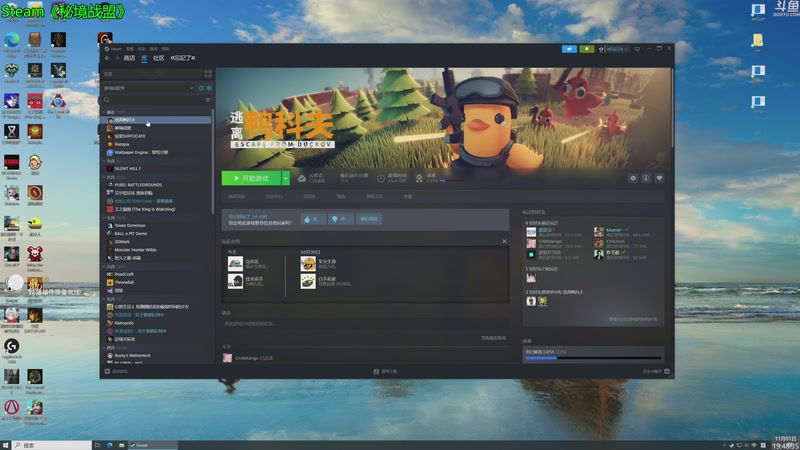Screen dimensions: 800x450
Task: Click the thumbs-up recommend button
Action: pyautogui.click(x=313, y=219)
